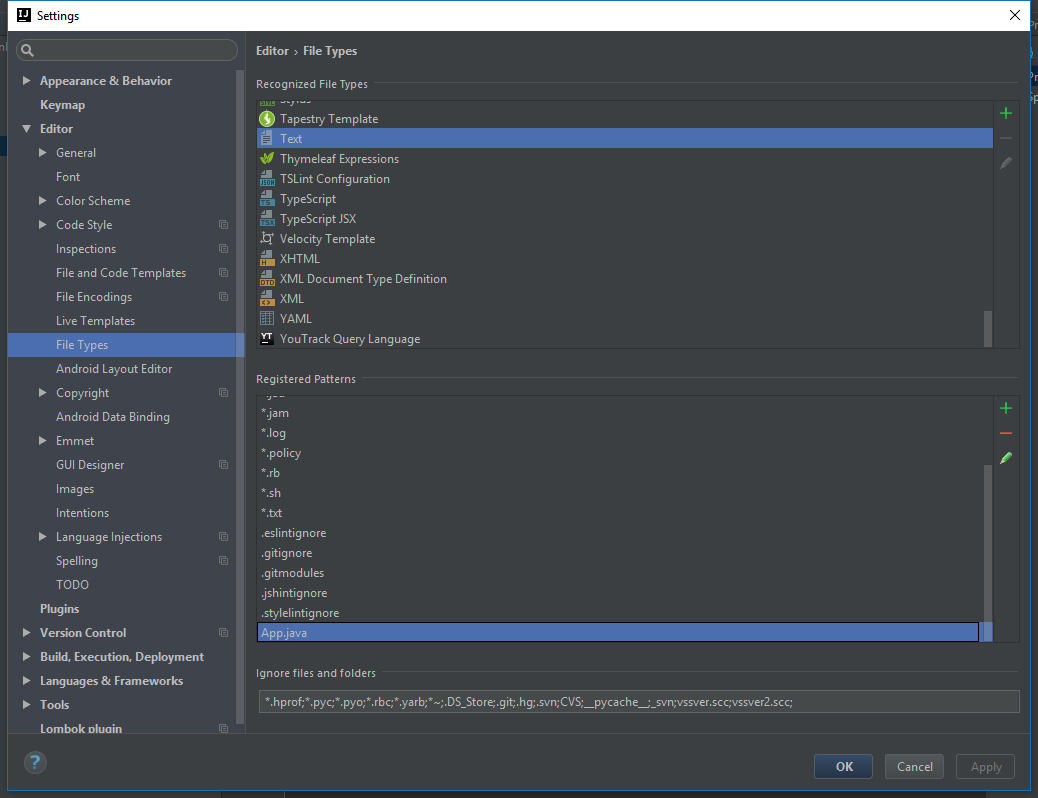Expand the Appearance & Behavior section
Image resolution: width=1038 pixels, height=798 pixels.
[x=26, y=80]
